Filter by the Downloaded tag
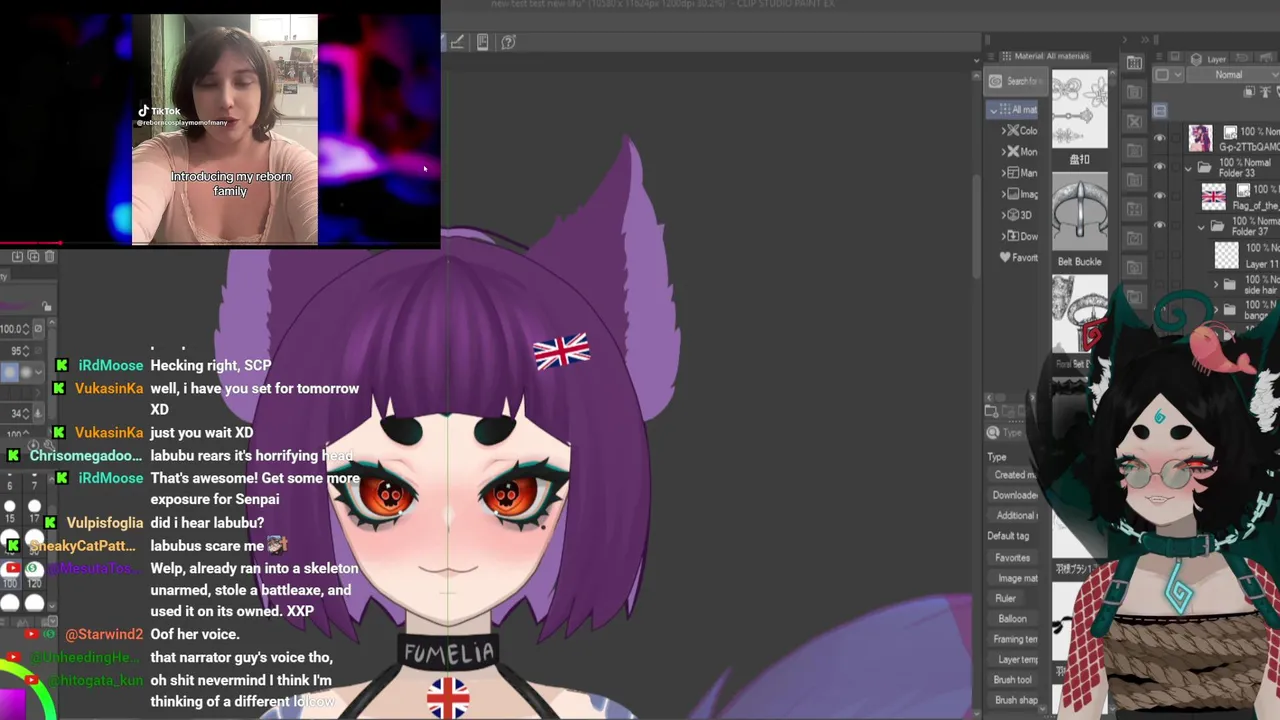This screenshot has height=720, width=1280. (x=1015, y=495)
